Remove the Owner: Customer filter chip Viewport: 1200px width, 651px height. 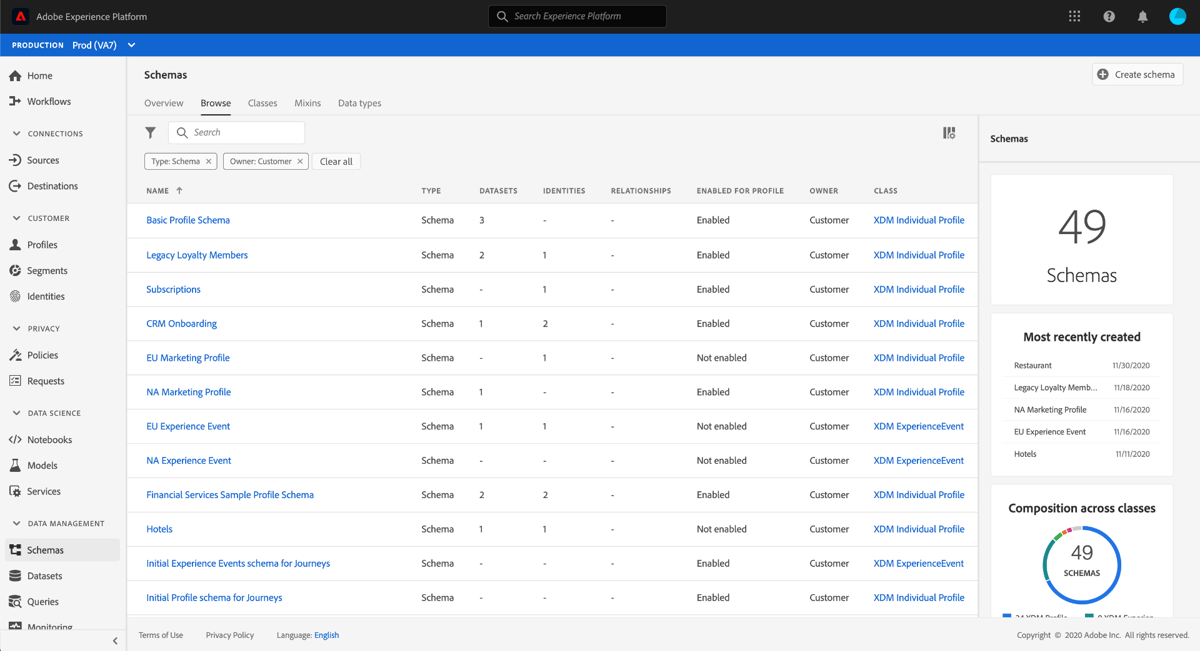(299, 161)
